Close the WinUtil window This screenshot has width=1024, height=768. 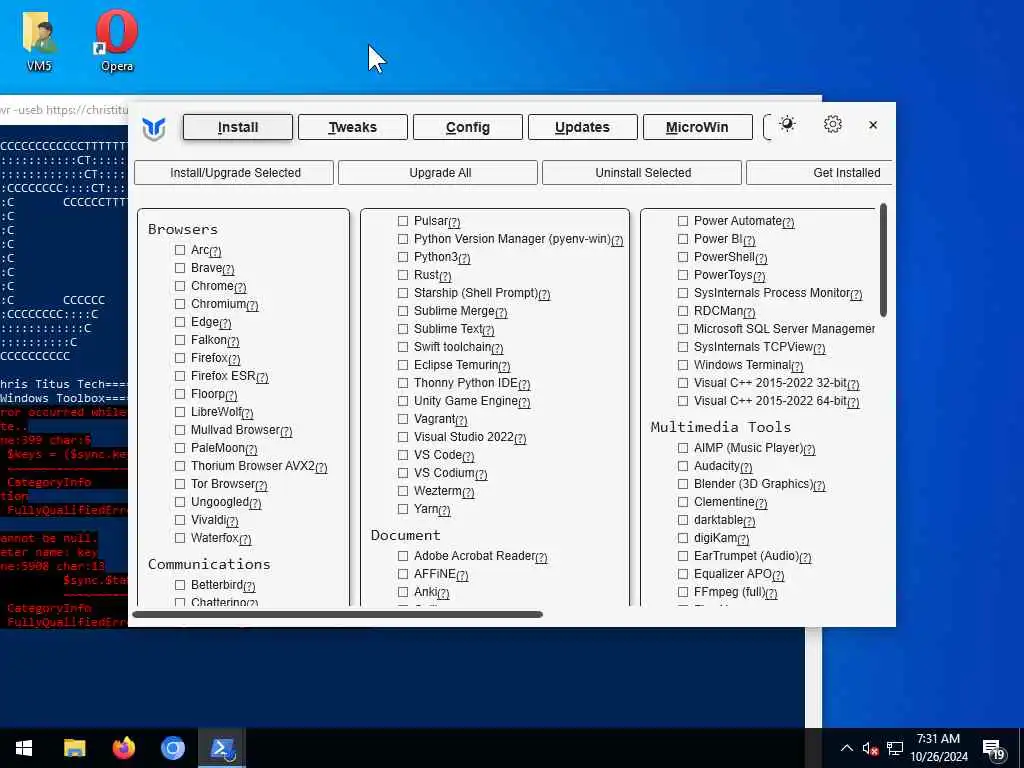pos(873,125)
